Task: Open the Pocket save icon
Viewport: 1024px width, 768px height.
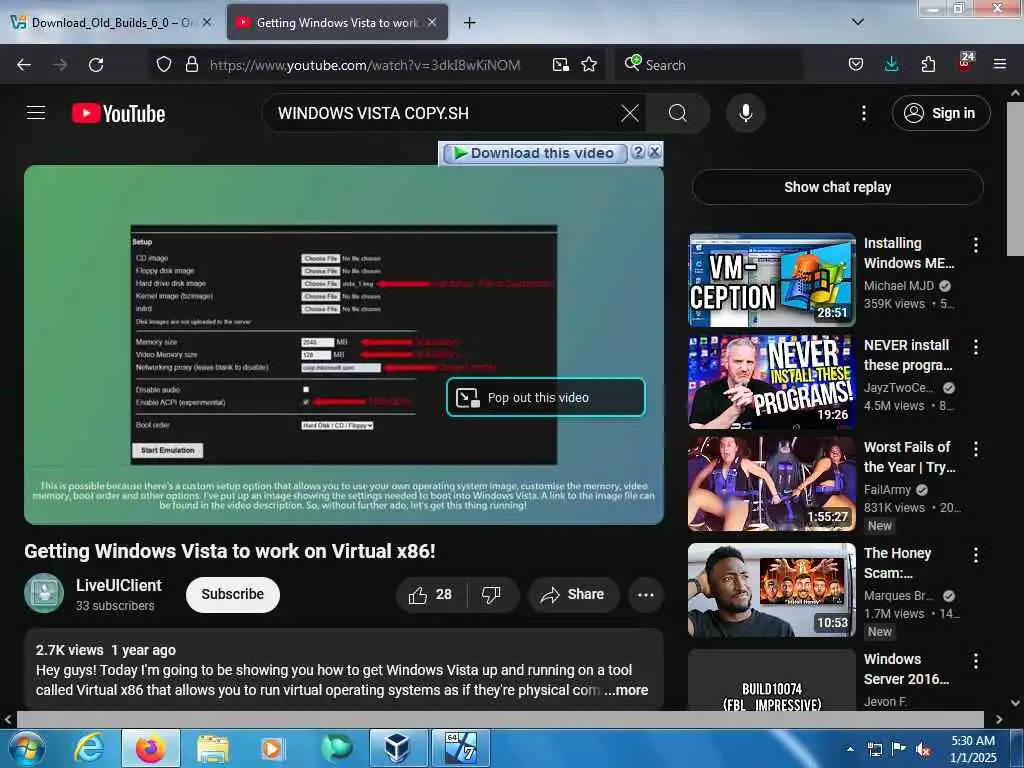Action: [856, 65]
